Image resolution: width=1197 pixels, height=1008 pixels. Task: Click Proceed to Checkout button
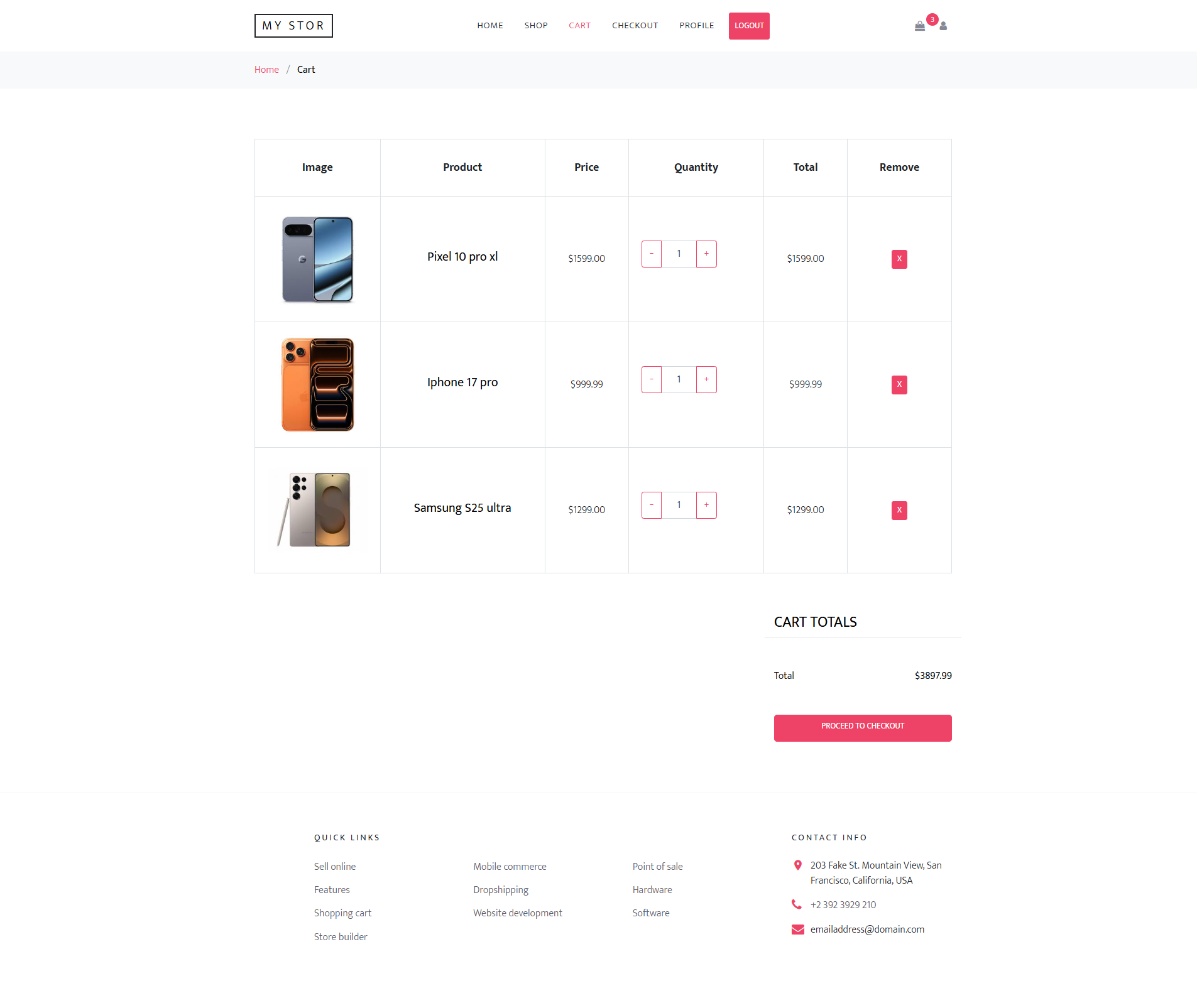click(x=862, y=727)
